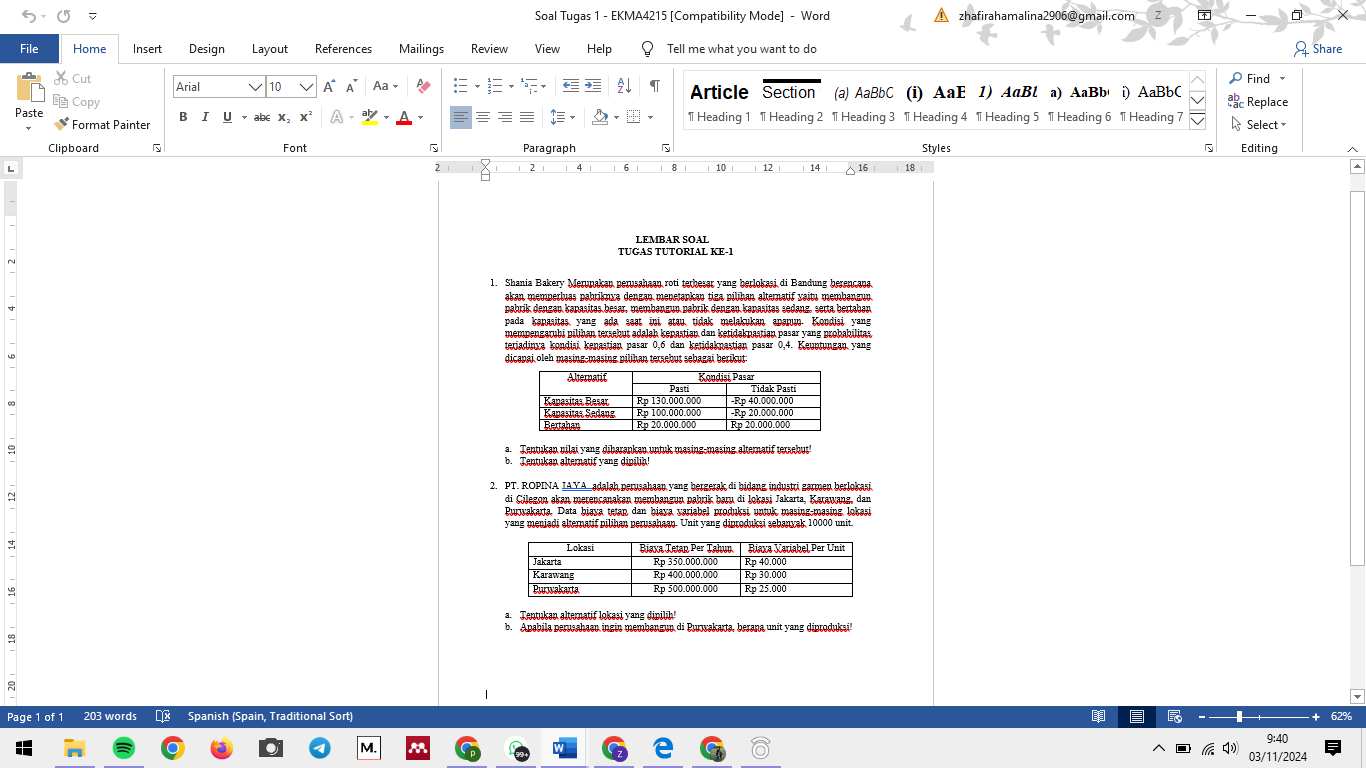Viewport: 1366px width, 768px height.
Task: Open the Borders dropdown arrow
Action: point(649,117)
